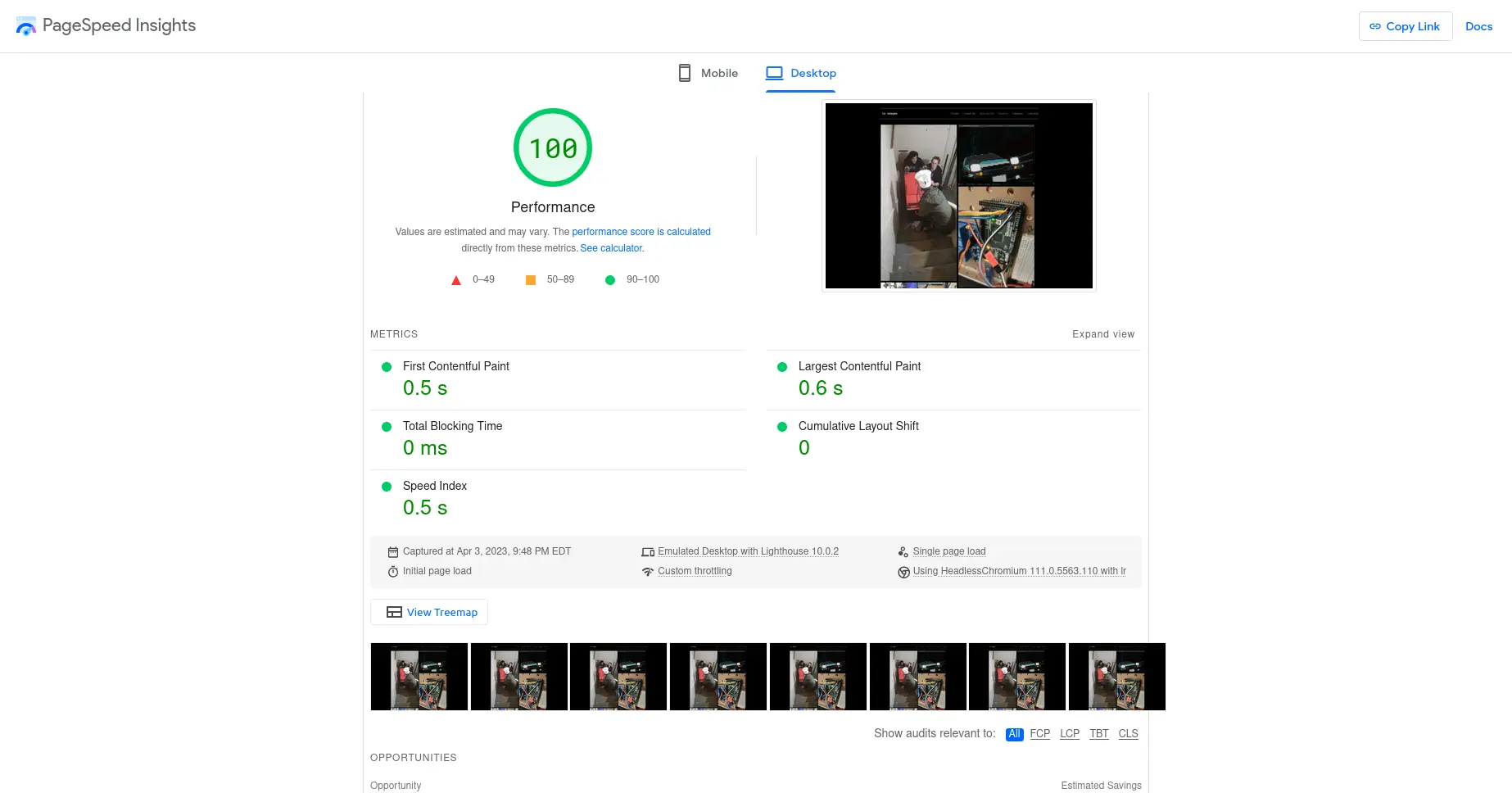Click the Speed Index label
The width and height of the screenshot is (1512, 793).
click(x=435, y=486)
